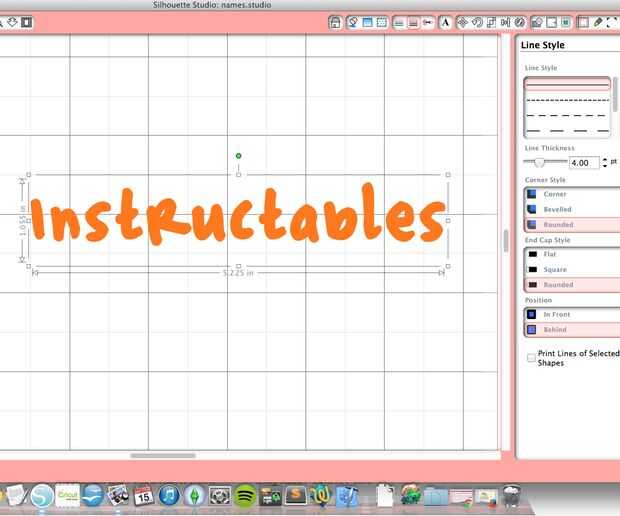Open the Fill Pattern window icon
Screen dimensions: 620x516
tap(382, 23)
